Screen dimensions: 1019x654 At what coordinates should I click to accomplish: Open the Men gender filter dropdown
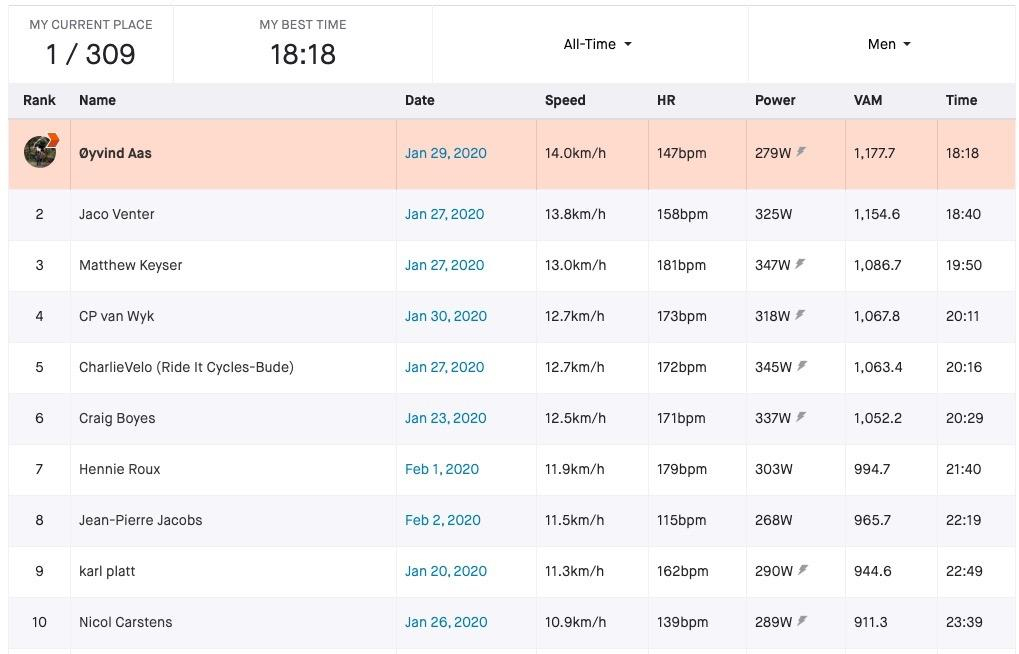pos(888,44)
